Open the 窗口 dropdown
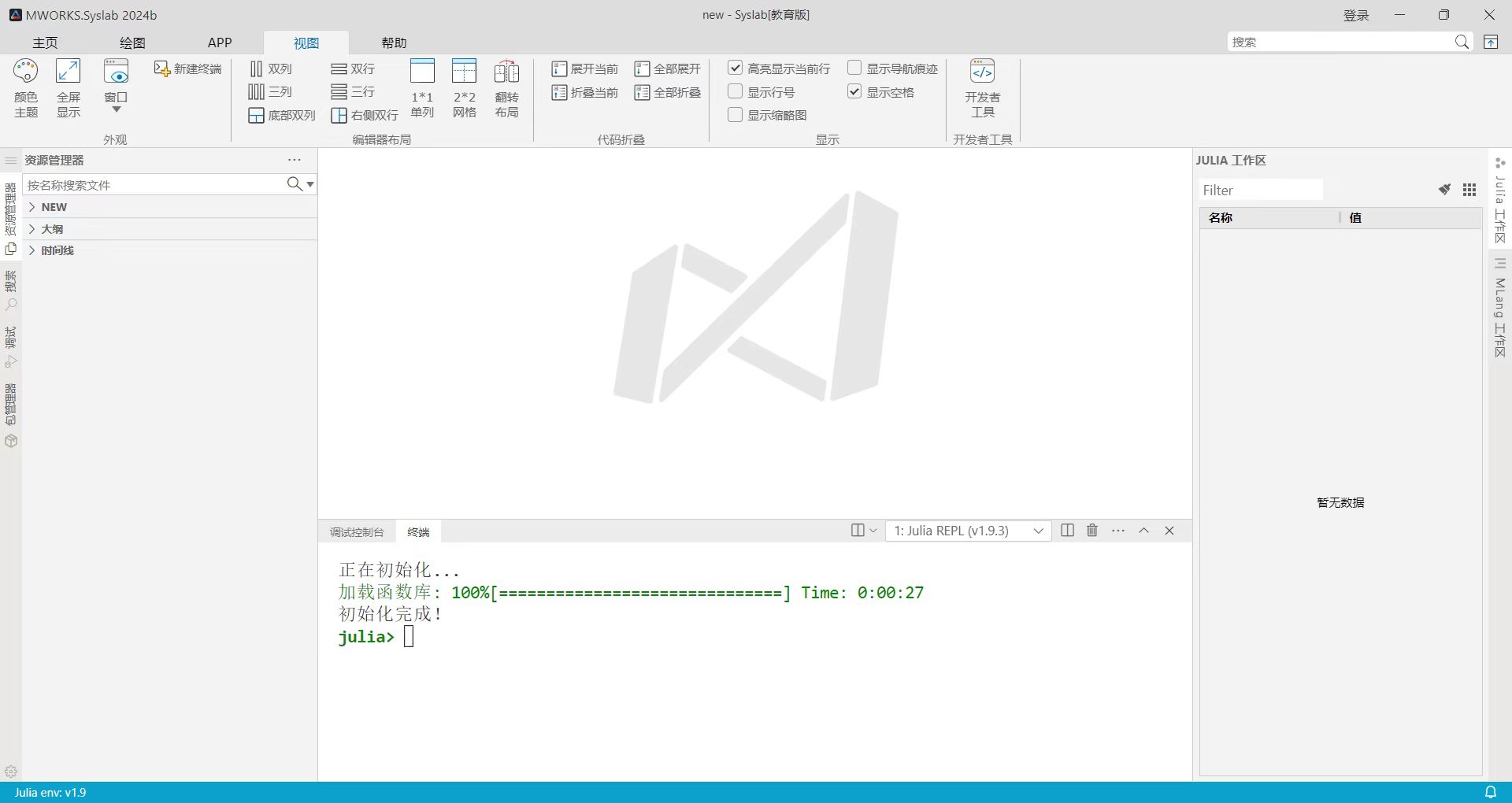The image size is (1512, 803). coord(117,87)
